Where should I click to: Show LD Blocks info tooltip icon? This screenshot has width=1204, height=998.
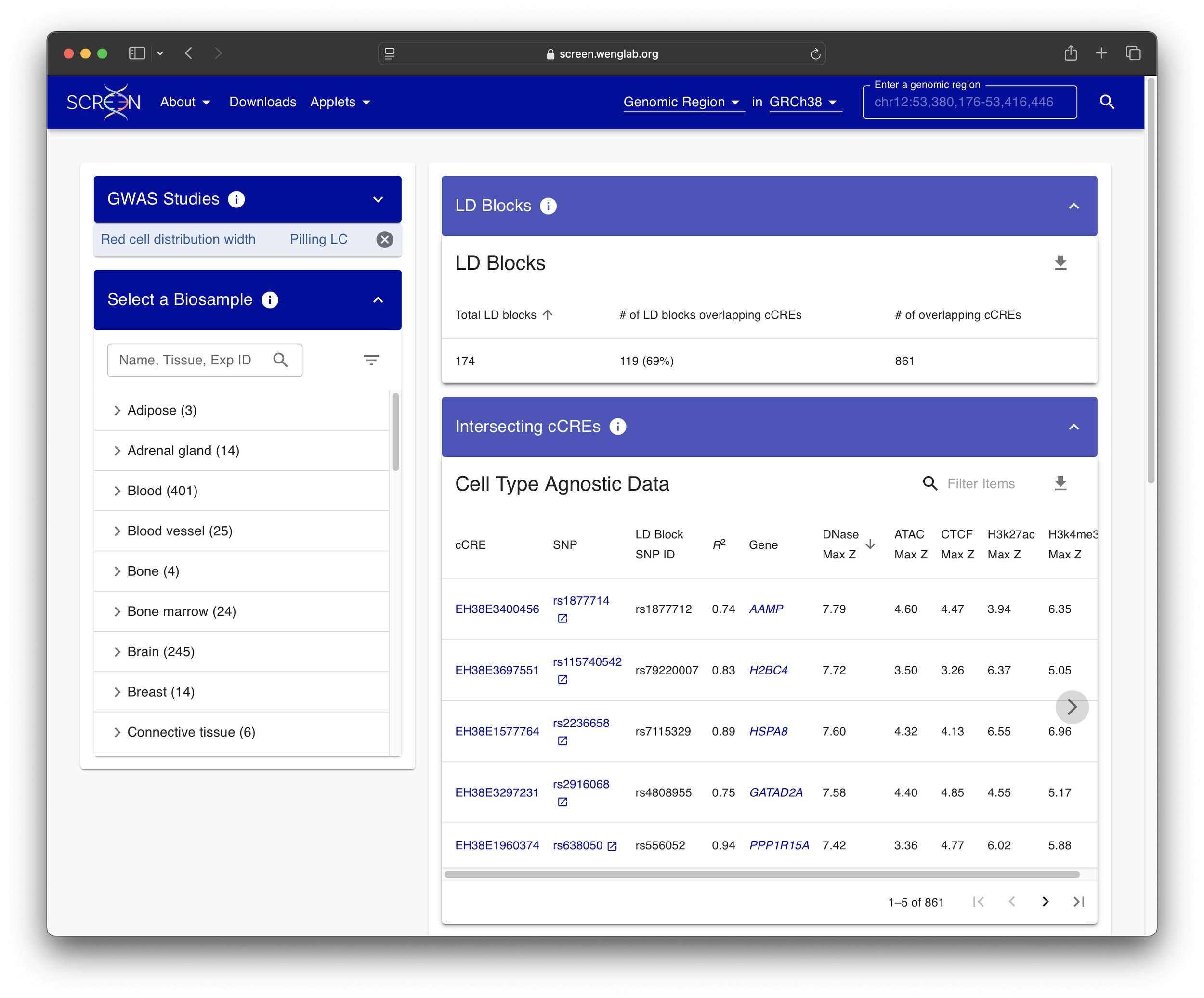(548, 206)
